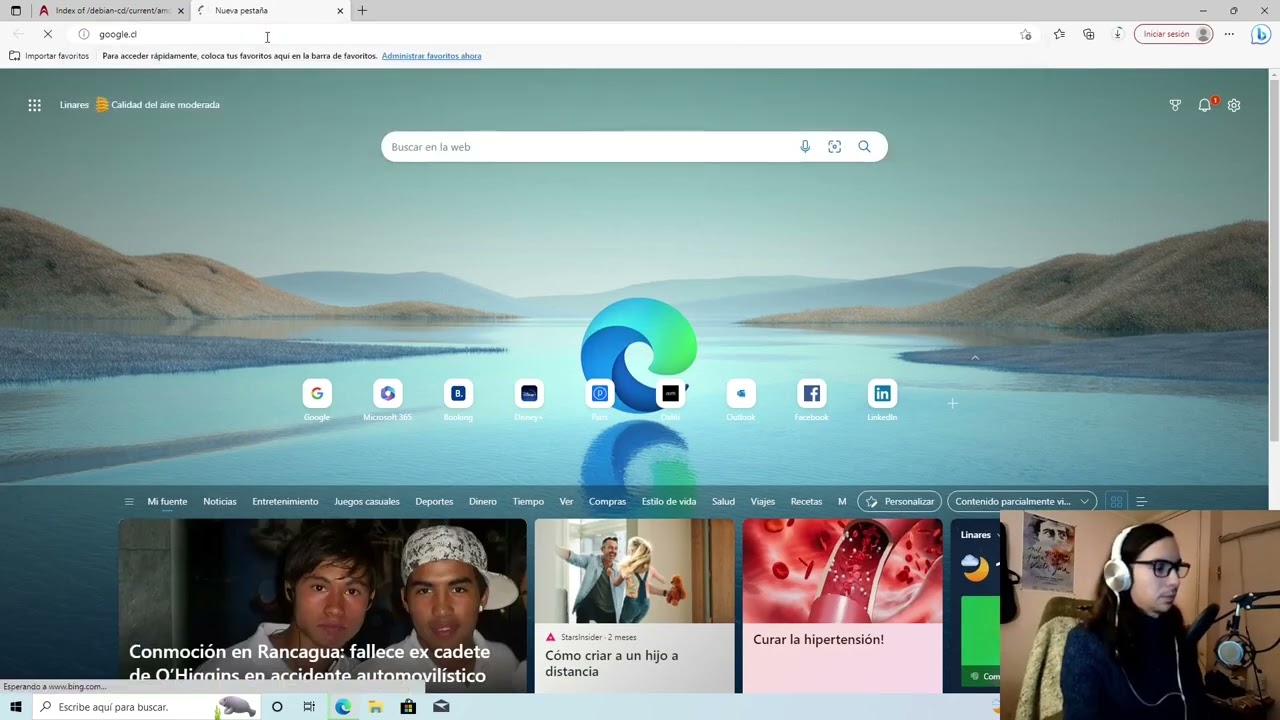The width and height of the screenshot is (1280, 720).
Task: Switch feed to list layout view
Action: (1141, 502)
